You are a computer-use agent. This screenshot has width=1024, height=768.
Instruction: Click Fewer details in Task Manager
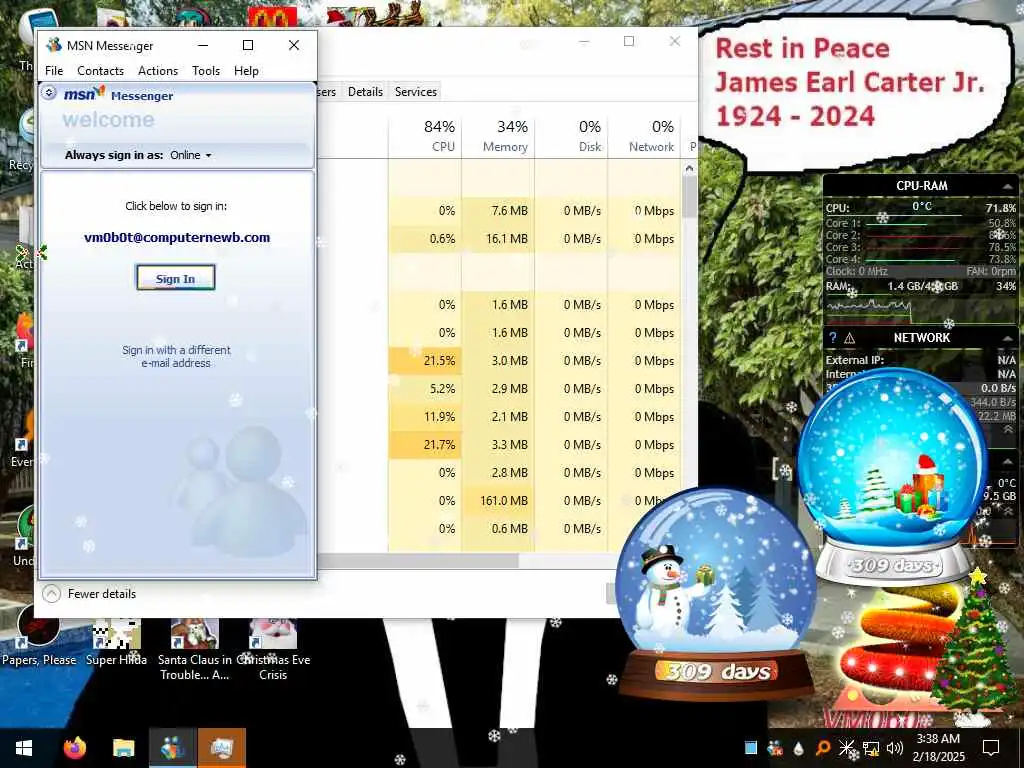[x=89, y=594]
